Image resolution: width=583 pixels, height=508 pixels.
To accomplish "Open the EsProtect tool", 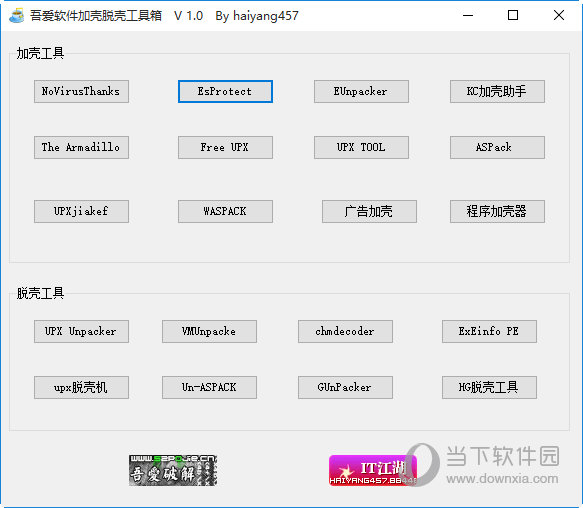I will 225,91.
